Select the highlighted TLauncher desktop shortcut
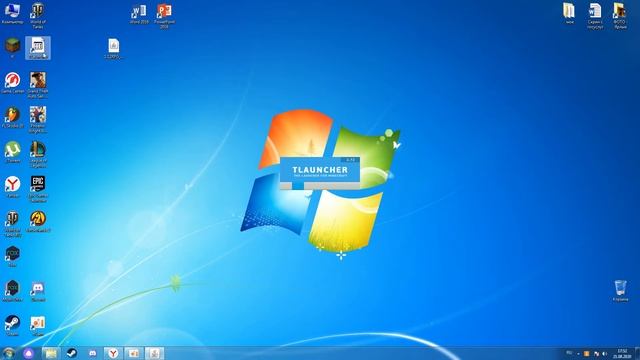Screen dimensions: 640x360 click(38, 48)
